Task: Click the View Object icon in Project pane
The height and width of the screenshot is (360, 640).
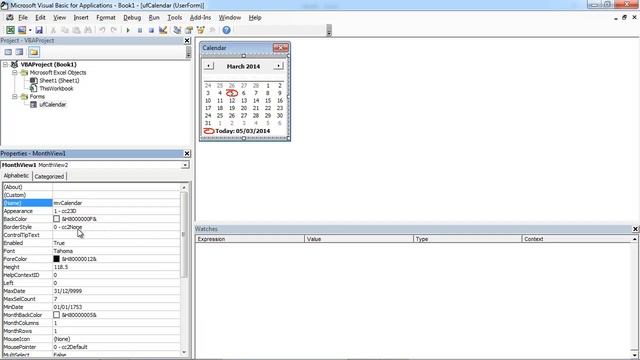Action: tap(19, 52)
